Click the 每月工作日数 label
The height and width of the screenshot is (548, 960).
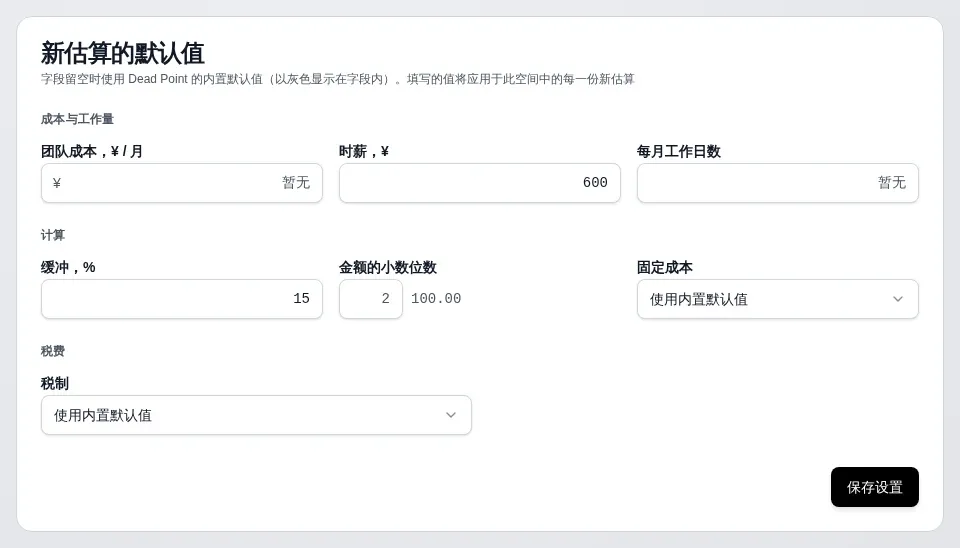pyautogui.click(x=678, y=151)
